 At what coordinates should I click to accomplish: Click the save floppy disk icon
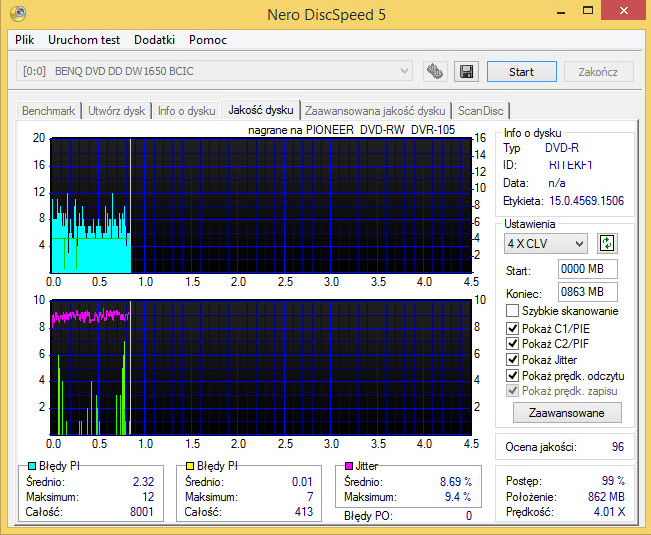coord(466,71)
